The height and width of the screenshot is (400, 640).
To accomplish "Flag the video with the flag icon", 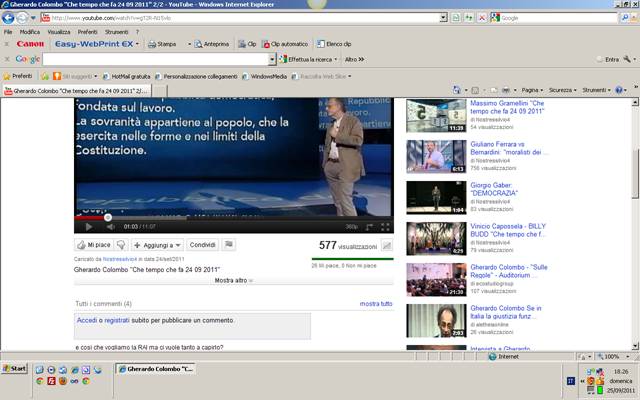I will pyautogui.click(x=229, y=244).
